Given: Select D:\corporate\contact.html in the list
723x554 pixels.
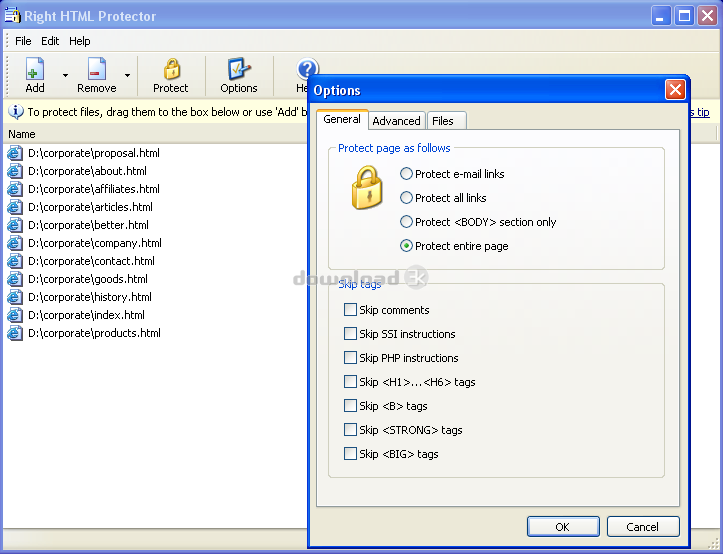Looking at the screenshot, I should click(91, 261).
